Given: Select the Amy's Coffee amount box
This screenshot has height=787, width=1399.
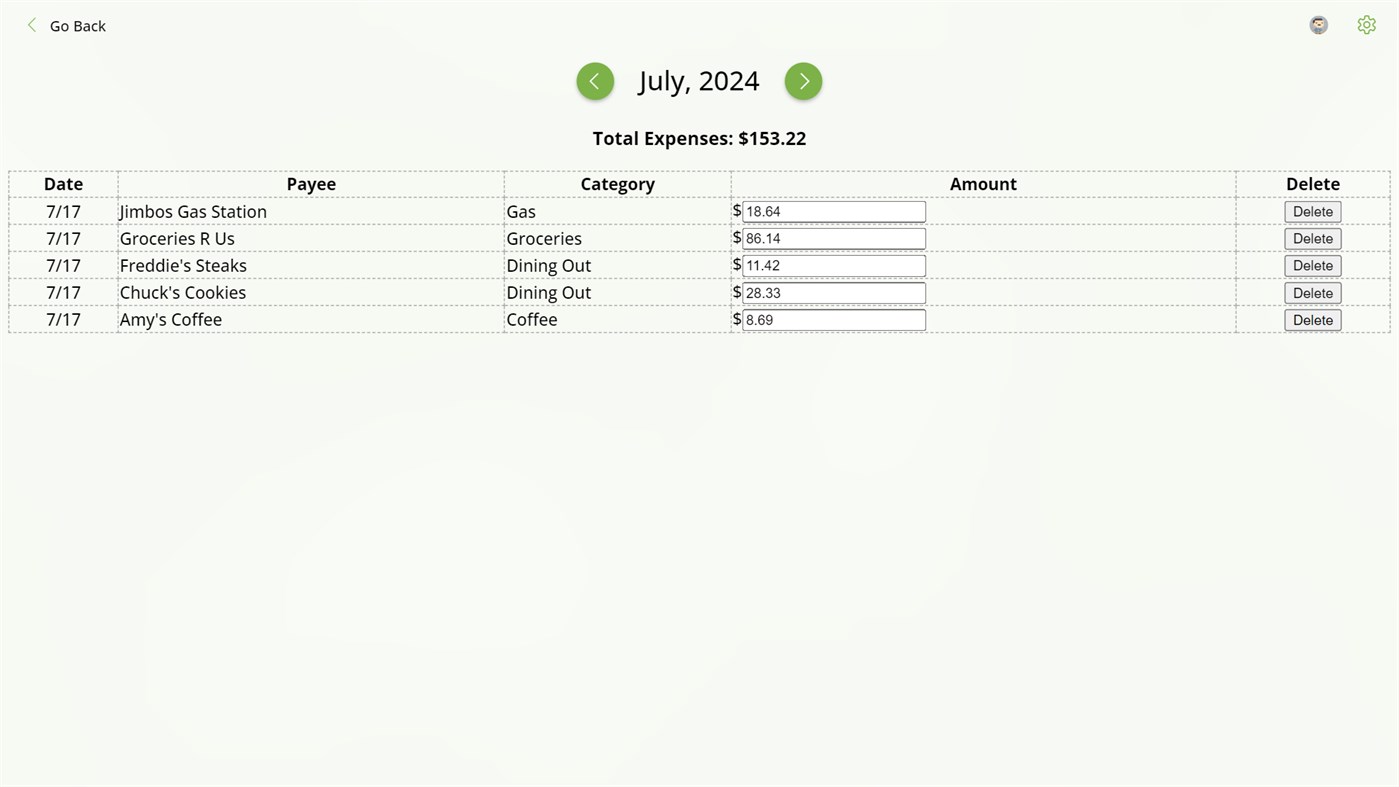Looking at the screenshot, I should pos(834,319).
